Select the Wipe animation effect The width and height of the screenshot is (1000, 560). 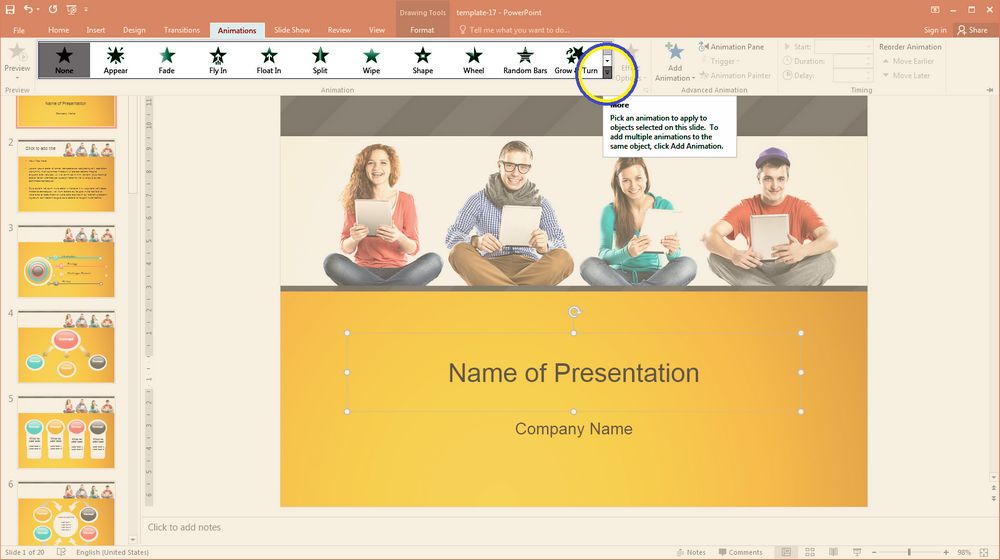pos(371,60)
